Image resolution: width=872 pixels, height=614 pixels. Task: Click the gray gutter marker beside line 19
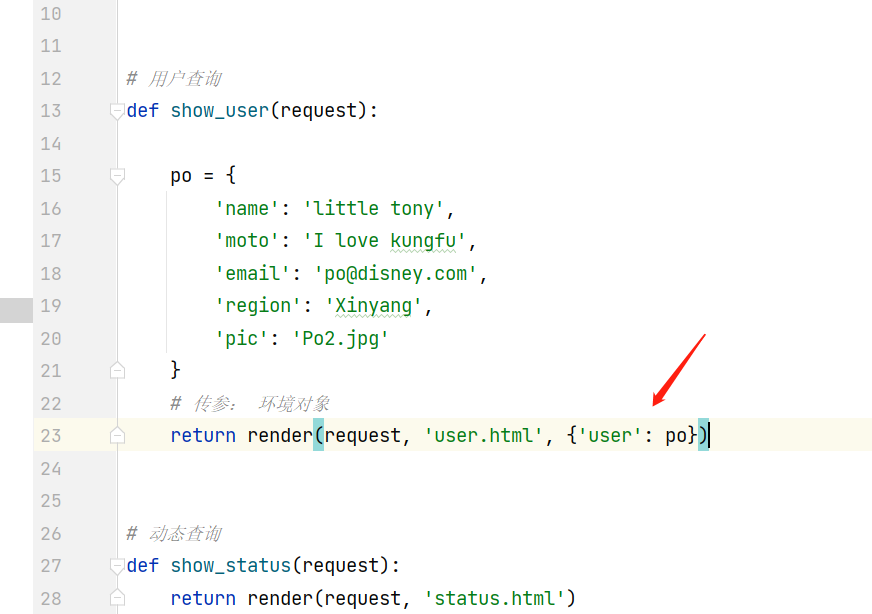pos(16,310)
